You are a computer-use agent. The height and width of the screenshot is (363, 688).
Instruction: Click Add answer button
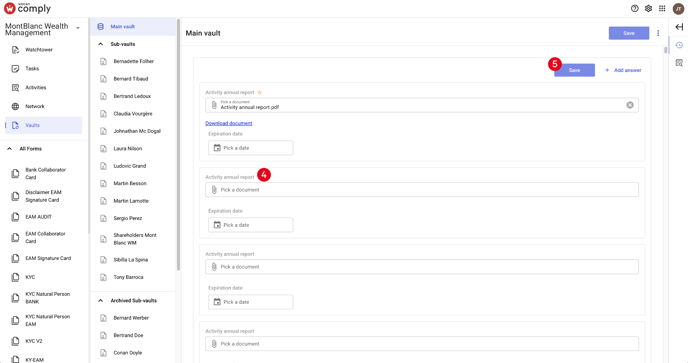pos(623,70)
